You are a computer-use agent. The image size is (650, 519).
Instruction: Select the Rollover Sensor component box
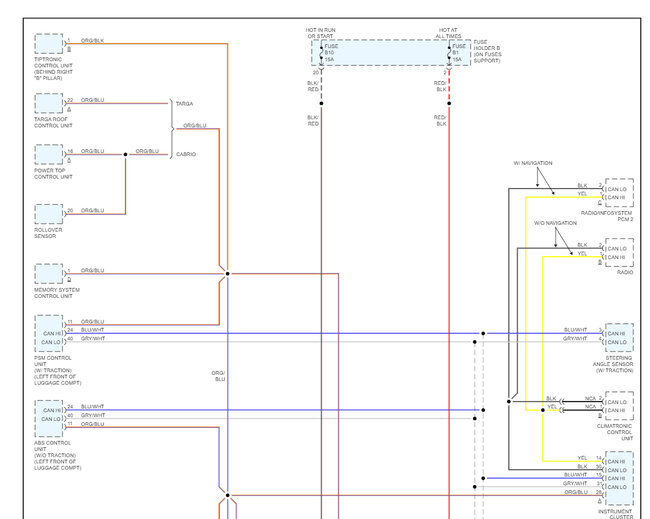[x=49, y=214]
